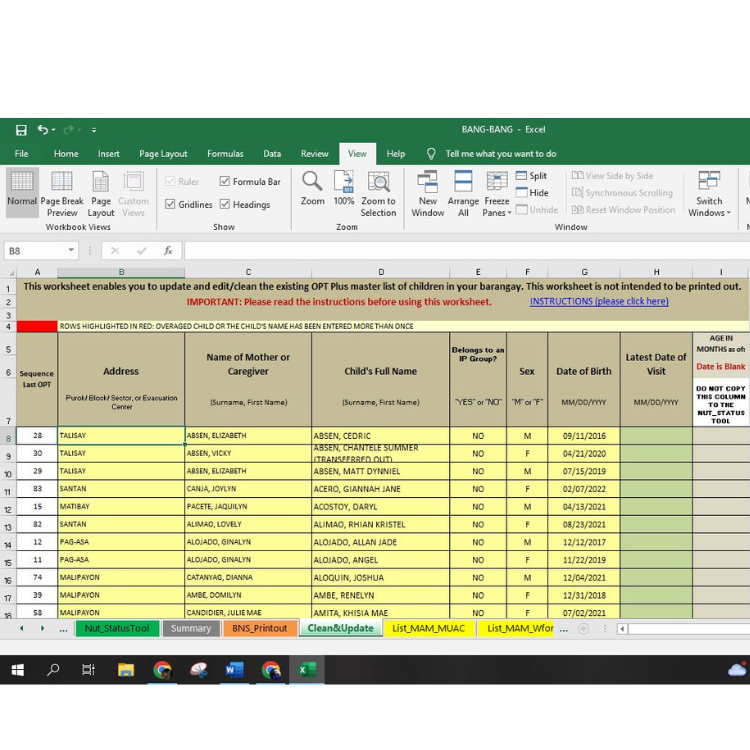750x750 pixels.
Task: Click address cell MATIBAY
Action: (121, 507)
